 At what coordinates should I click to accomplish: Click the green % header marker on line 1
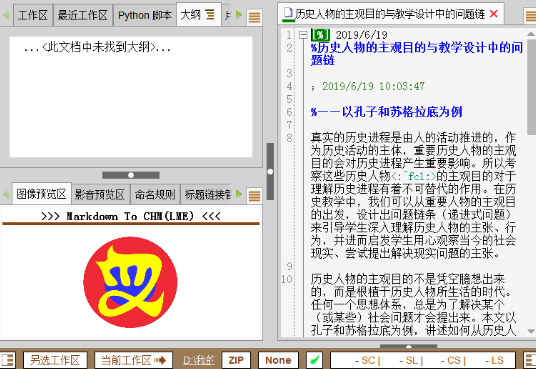point(320,35)
